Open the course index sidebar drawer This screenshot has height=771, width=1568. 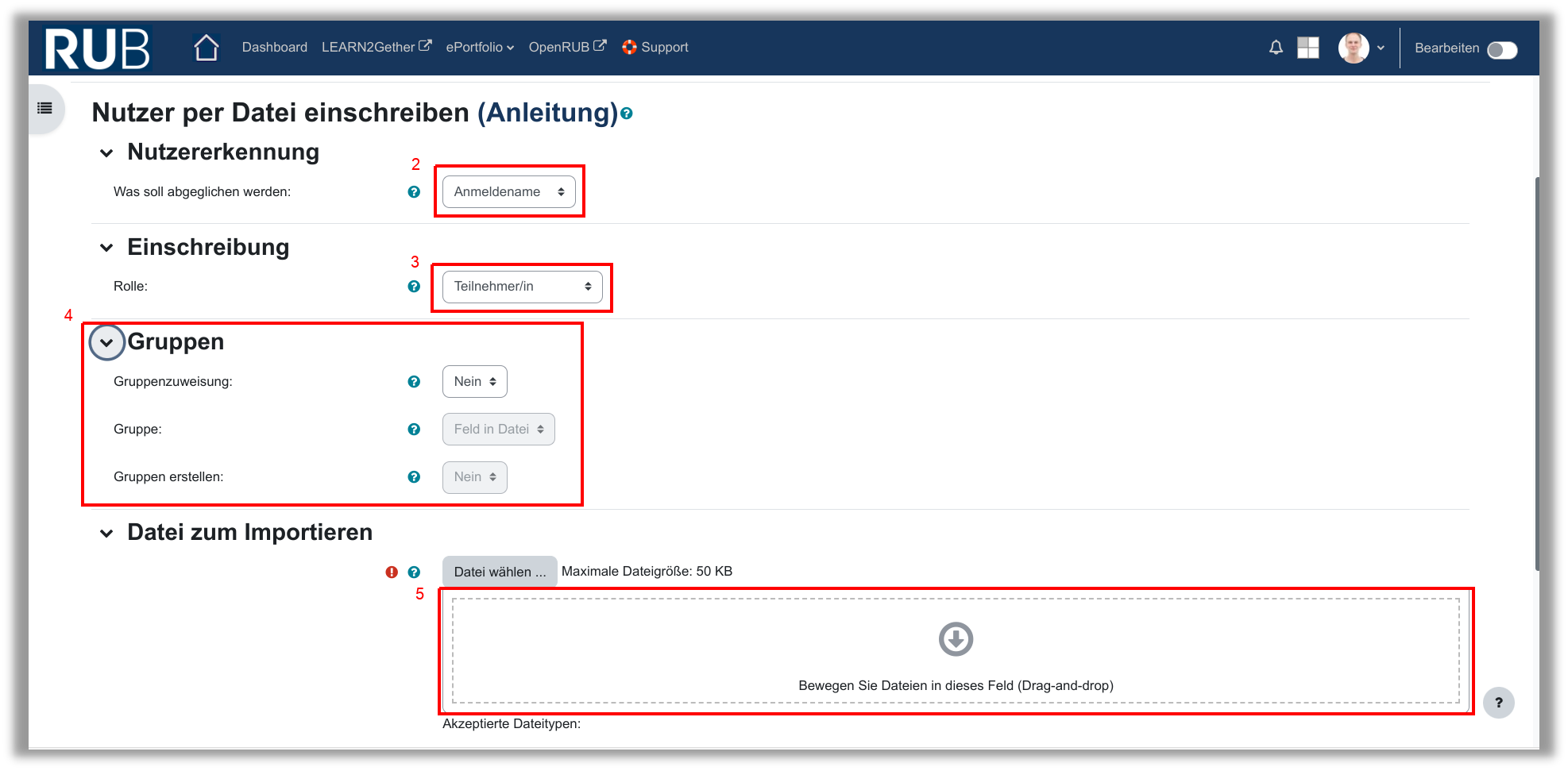[x=45, y=109]
